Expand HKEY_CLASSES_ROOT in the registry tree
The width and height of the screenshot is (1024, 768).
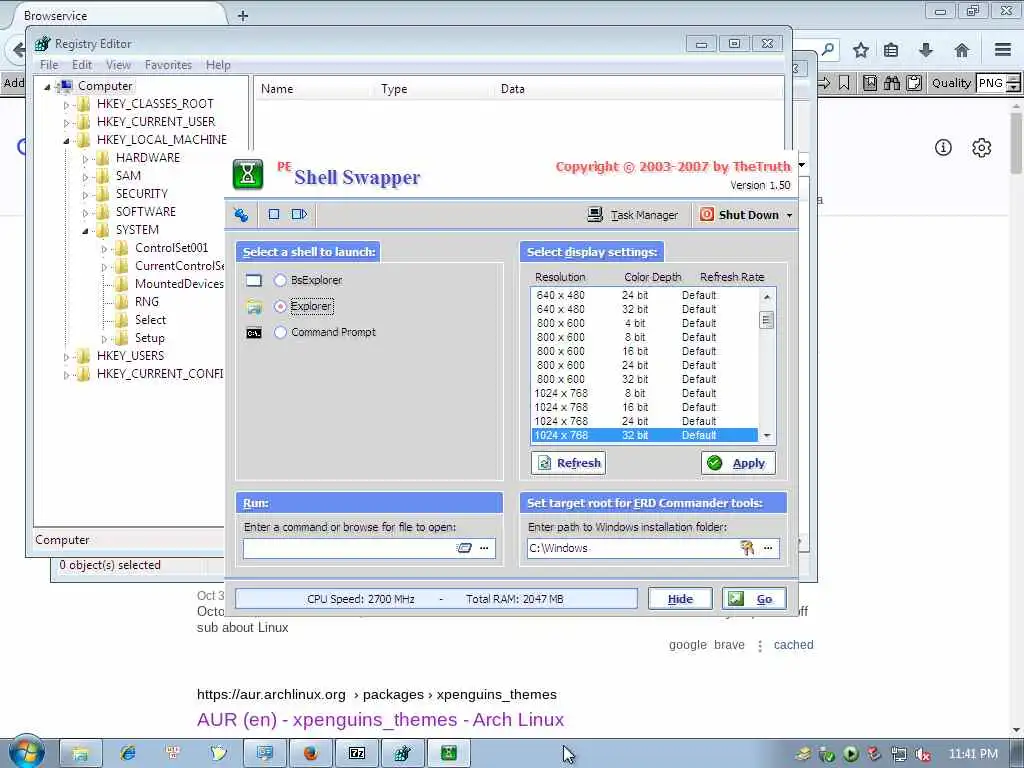pos(66,104)
